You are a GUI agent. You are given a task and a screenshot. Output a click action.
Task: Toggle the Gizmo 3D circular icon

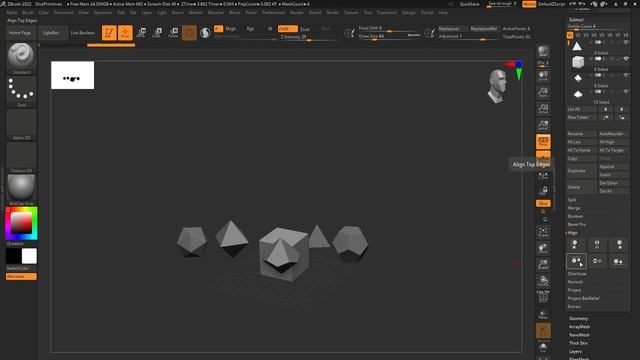[x=189, y=33]
